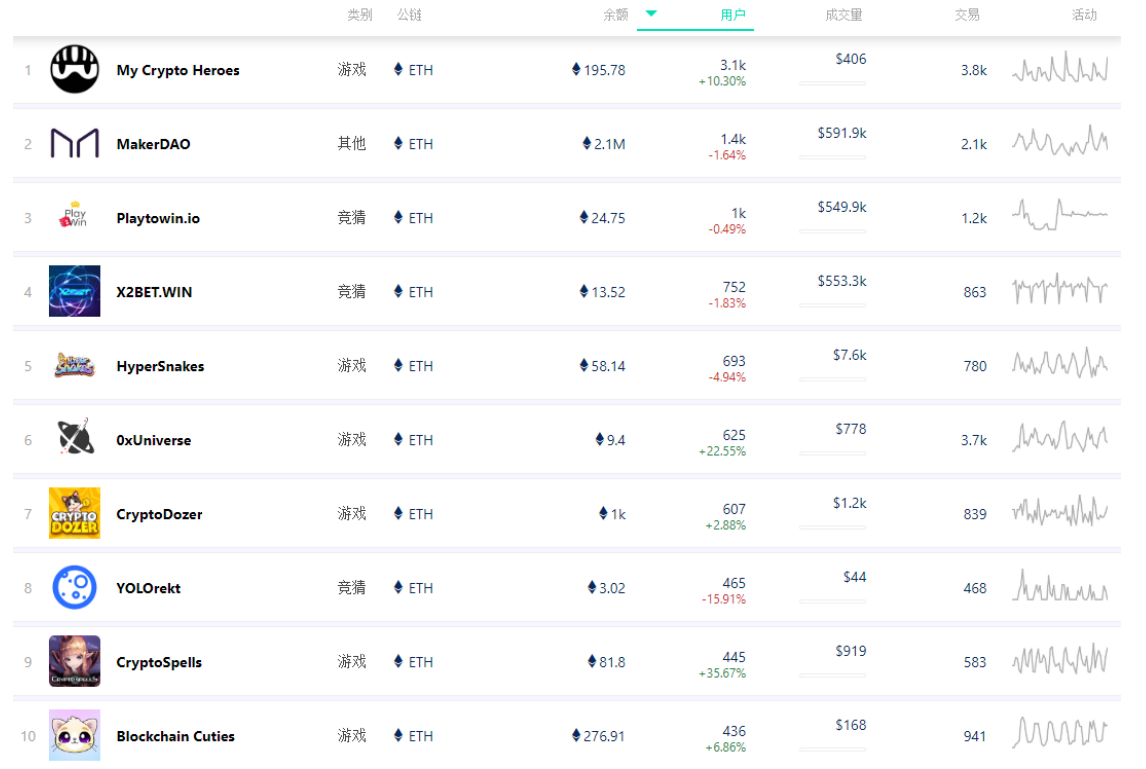Click the green sort arrow in the header
1146x769 pixels.
651,13
